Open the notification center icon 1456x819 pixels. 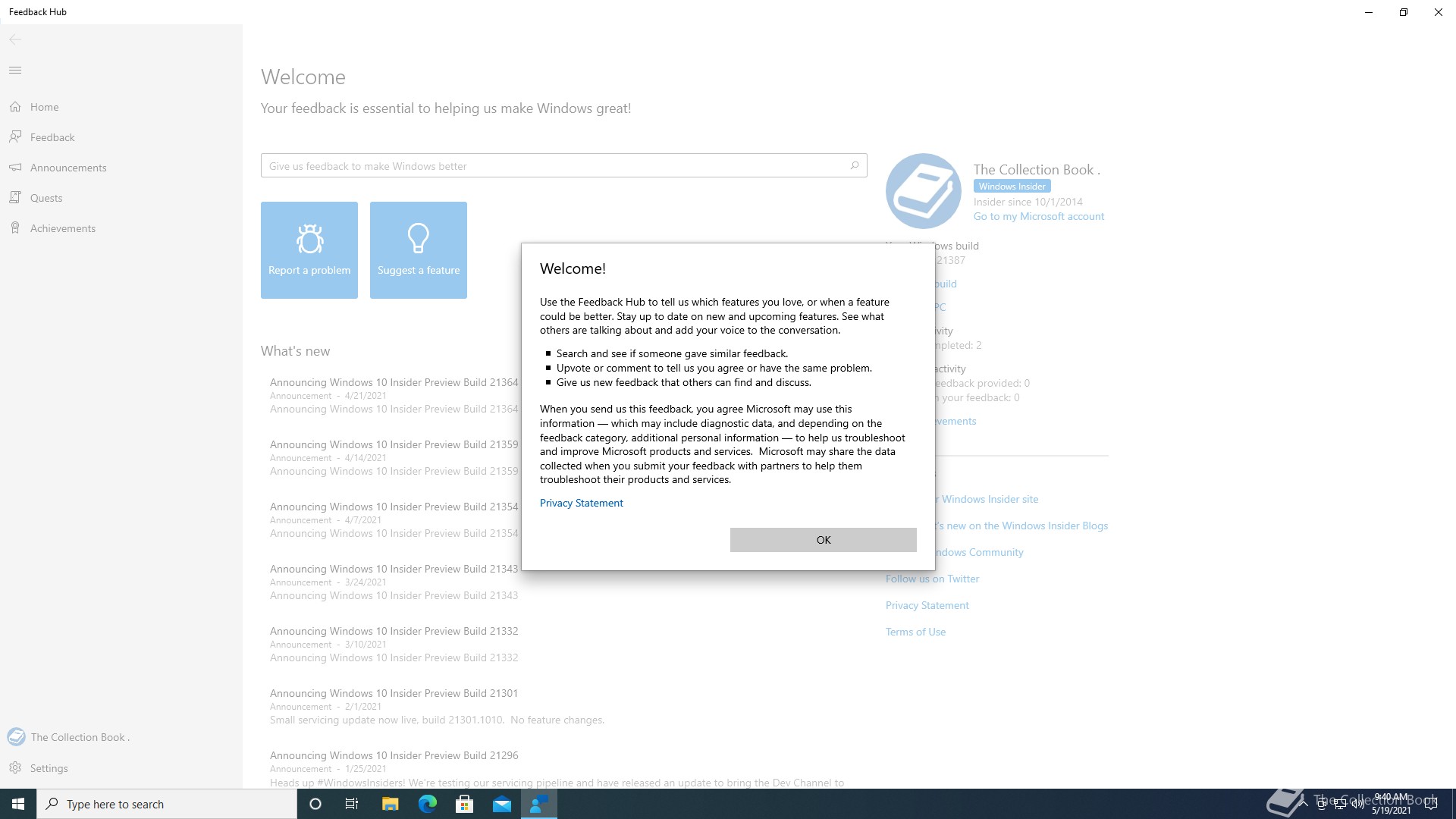(x=1431, y=804)
